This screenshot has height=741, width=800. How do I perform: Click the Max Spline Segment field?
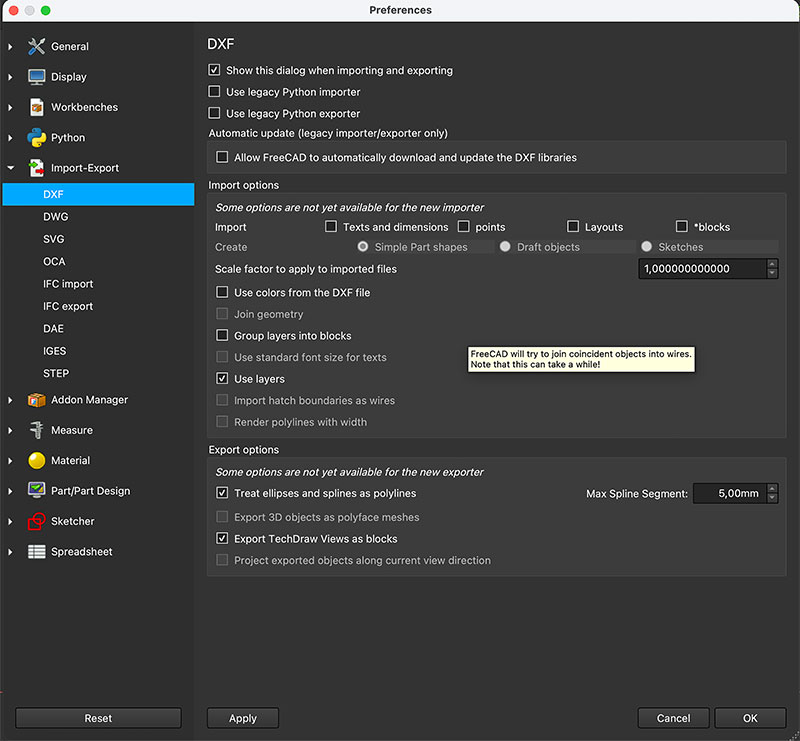[x=730, y=493]
